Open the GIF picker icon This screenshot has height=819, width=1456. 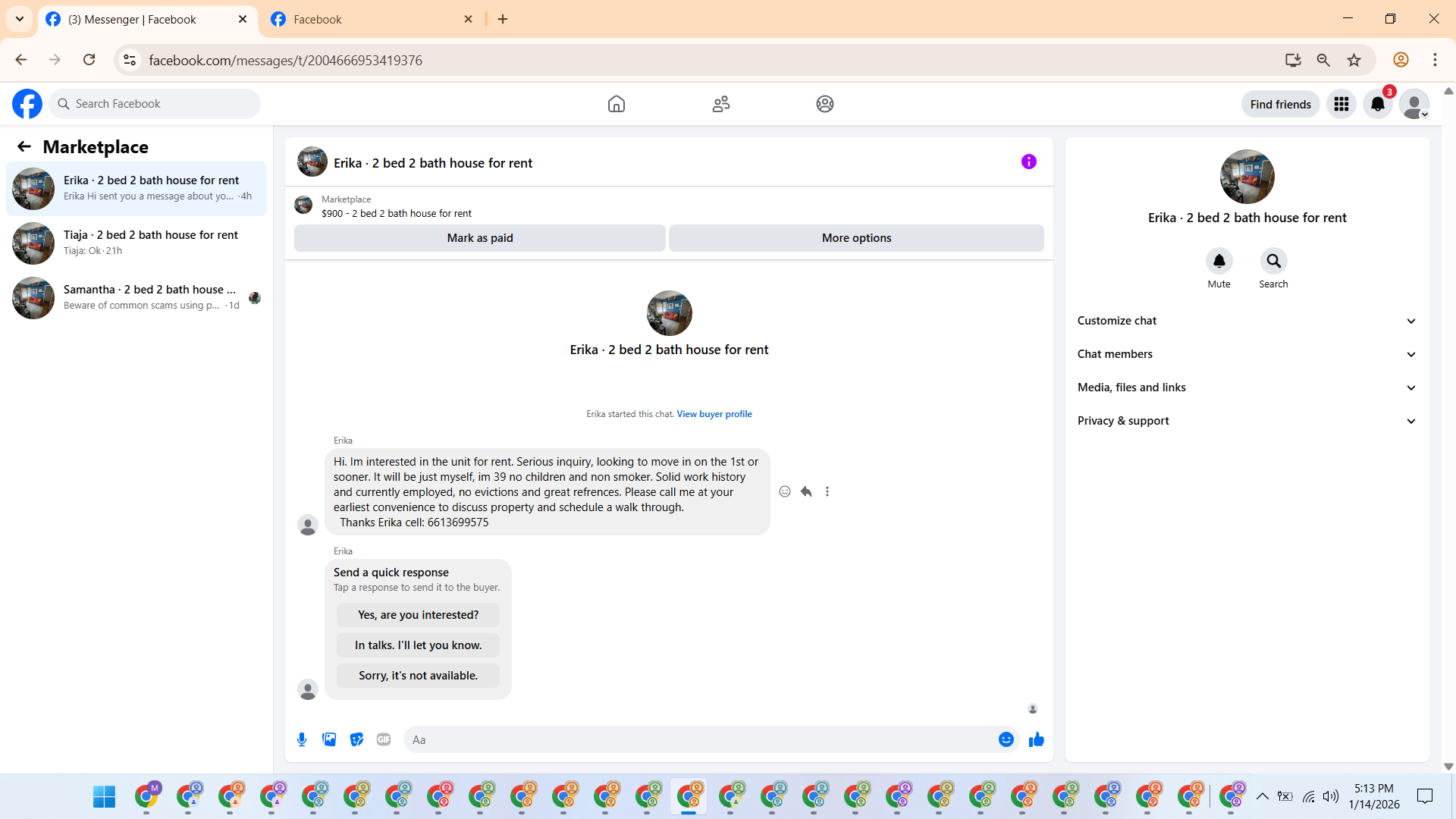[x=384, y=739]
